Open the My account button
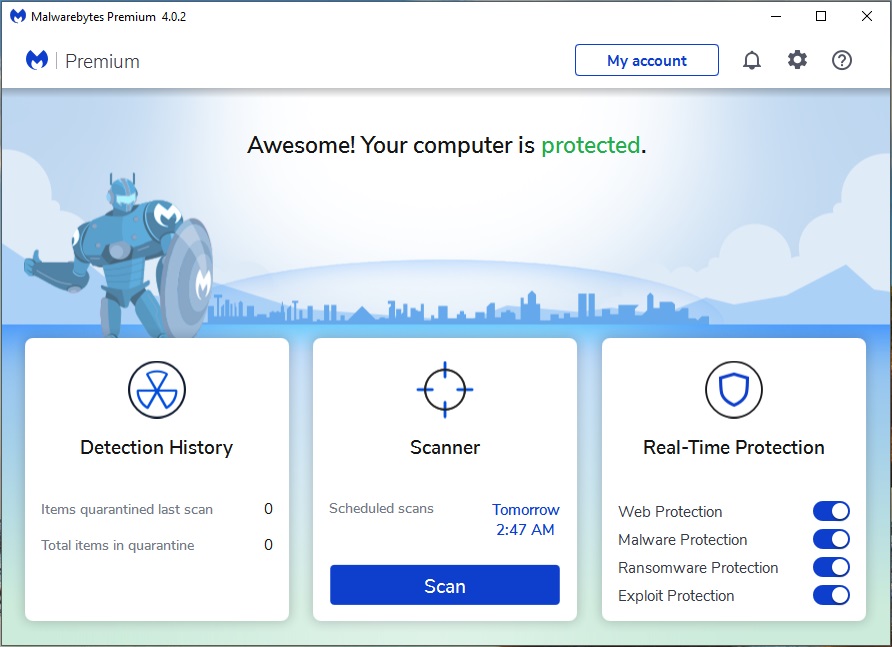 tap(647, 60)
